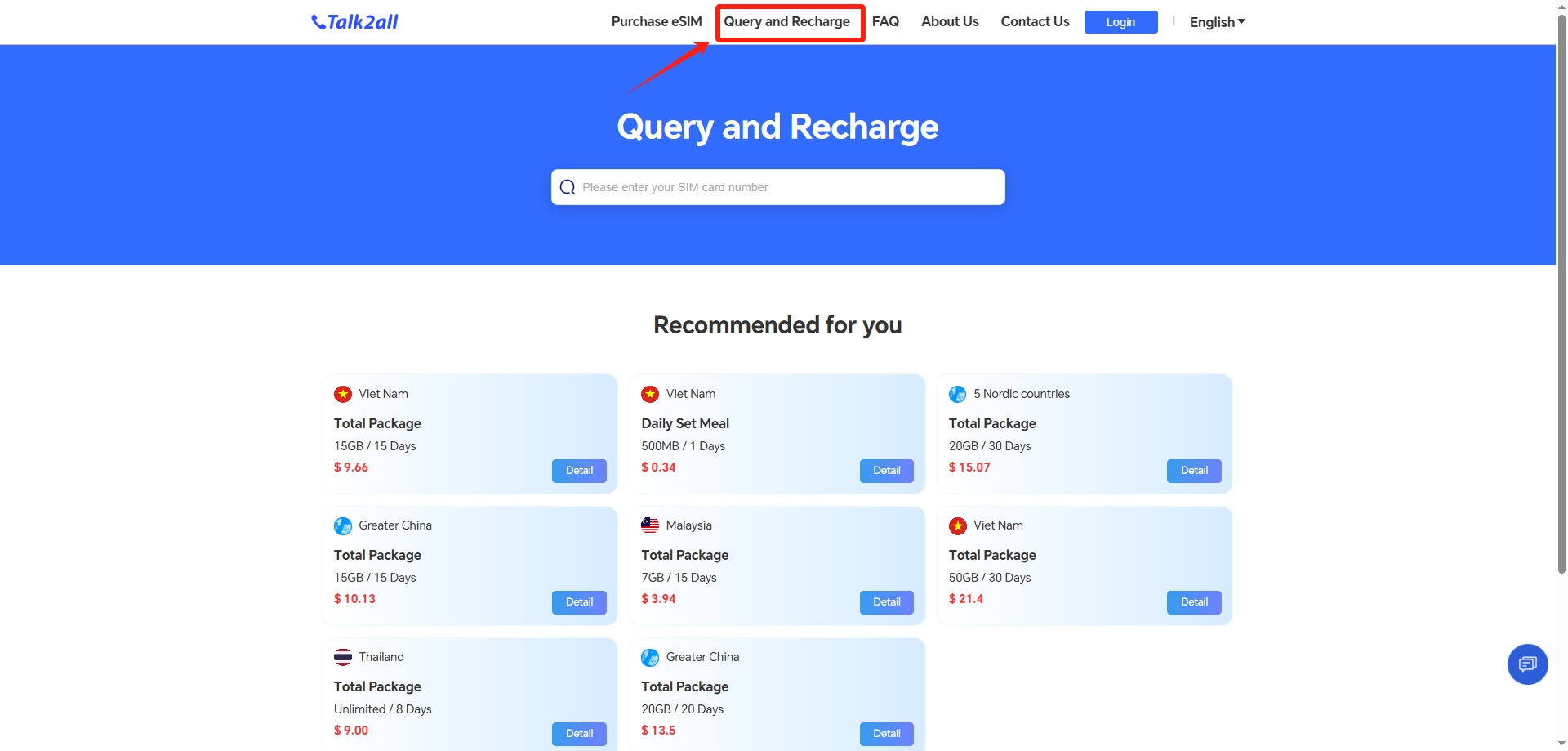Screen dimensions: 1568x751
Task: Open the Purchase eSIM menu
Action: [657, 22]
